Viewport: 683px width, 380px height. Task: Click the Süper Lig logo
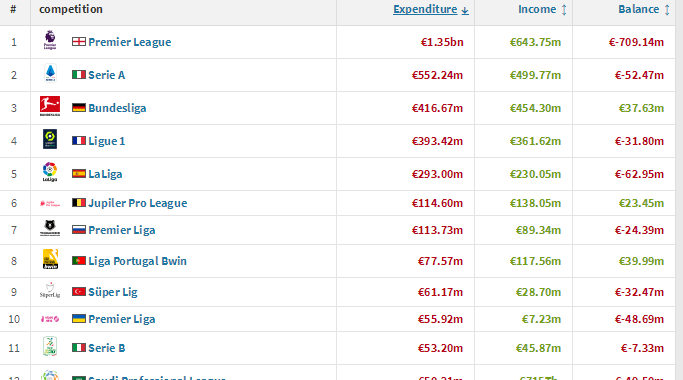[x=50, y=290]
